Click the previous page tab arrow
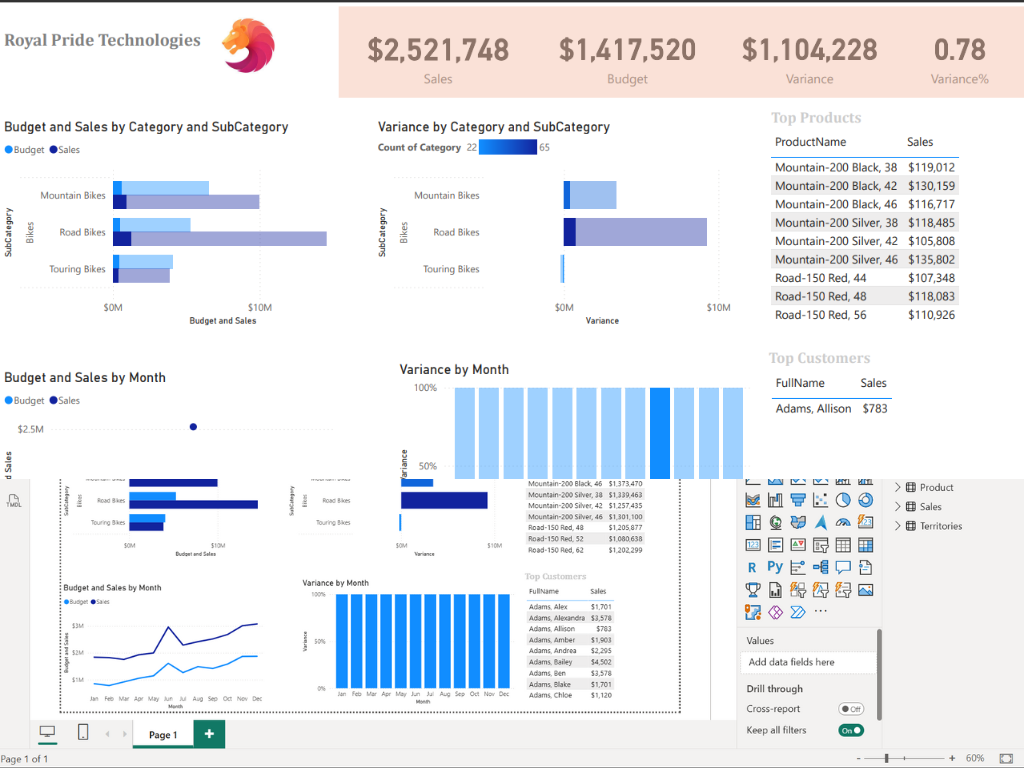Screen dimensions: 1024x768 click(x=107, y=734)
